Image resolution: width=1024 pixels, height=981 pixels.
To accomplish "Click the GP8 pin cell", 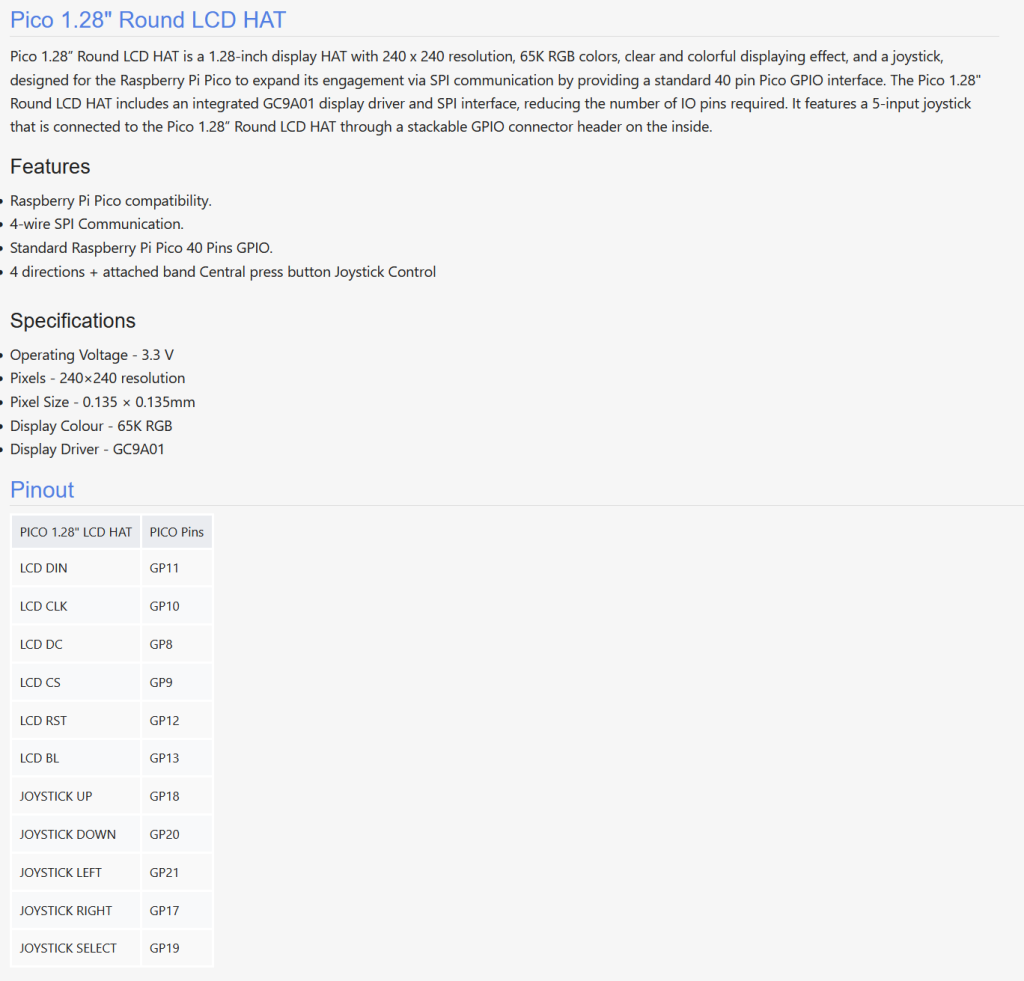I will 161,644.
